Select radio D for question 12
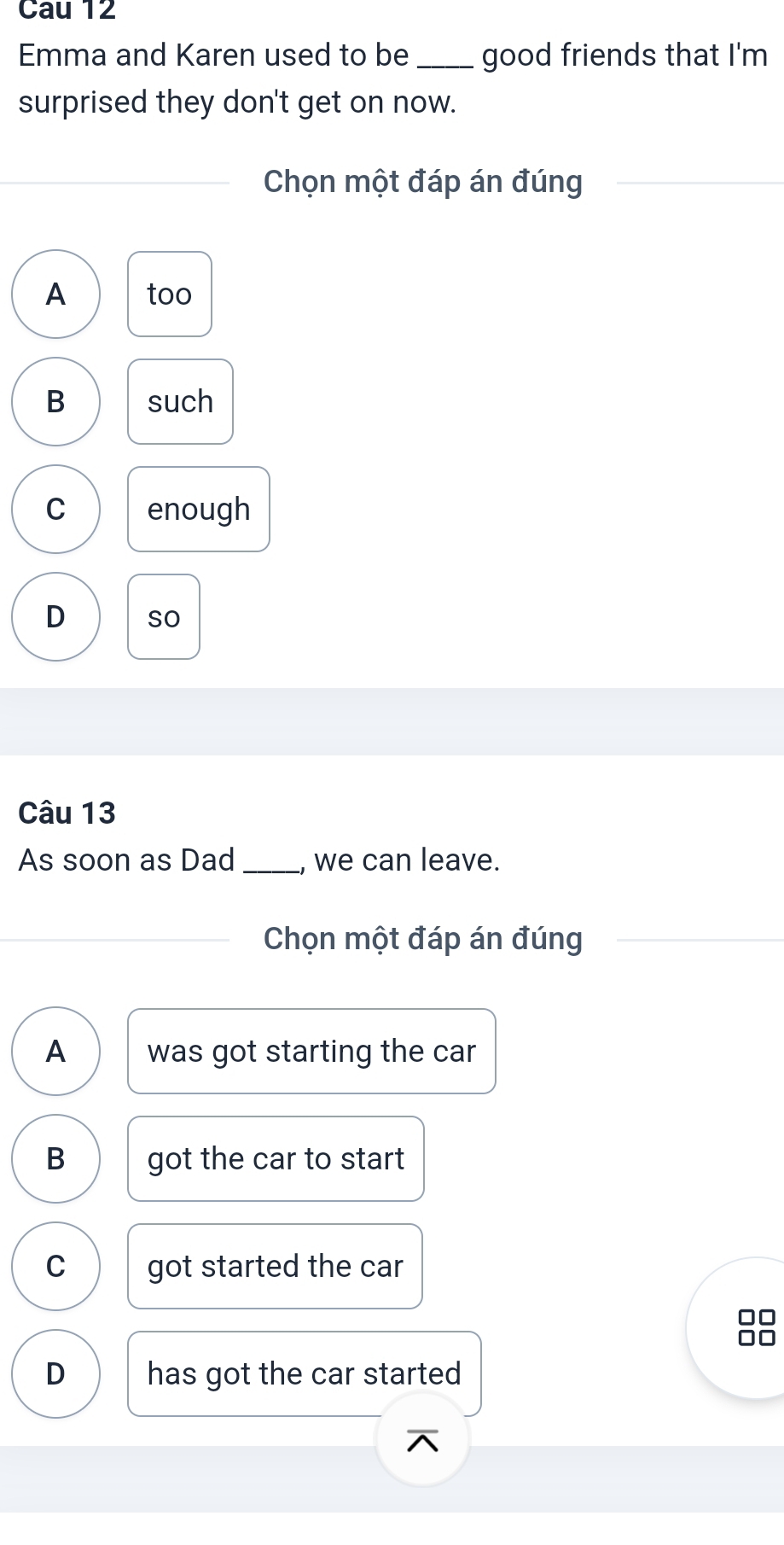Screen dimensions: 784x1545 55,616
